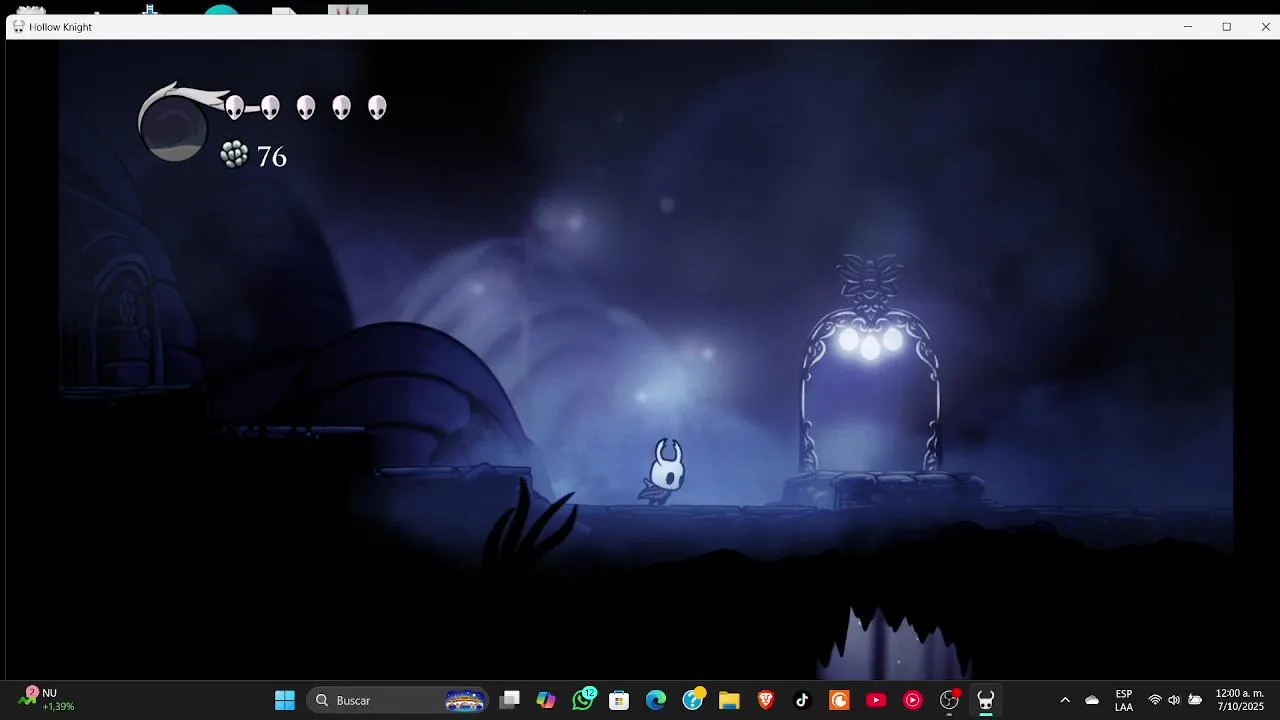This screenshot has height=720, width=1280.
Task: Open File Explorer from the taskbar
Action: [729, 700]
